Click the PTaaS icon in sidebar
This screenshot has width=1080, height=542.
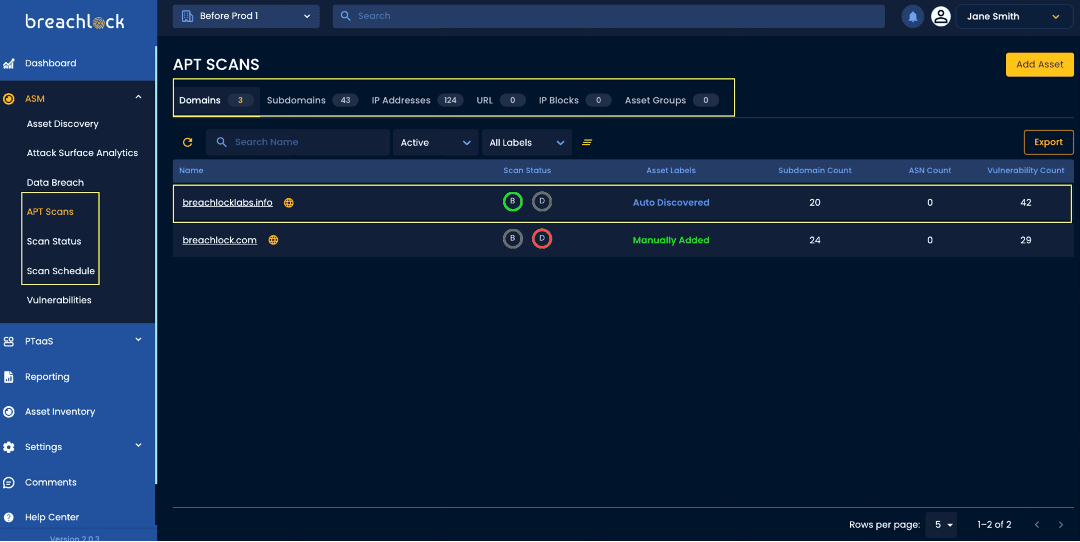[x=9, y=342]
